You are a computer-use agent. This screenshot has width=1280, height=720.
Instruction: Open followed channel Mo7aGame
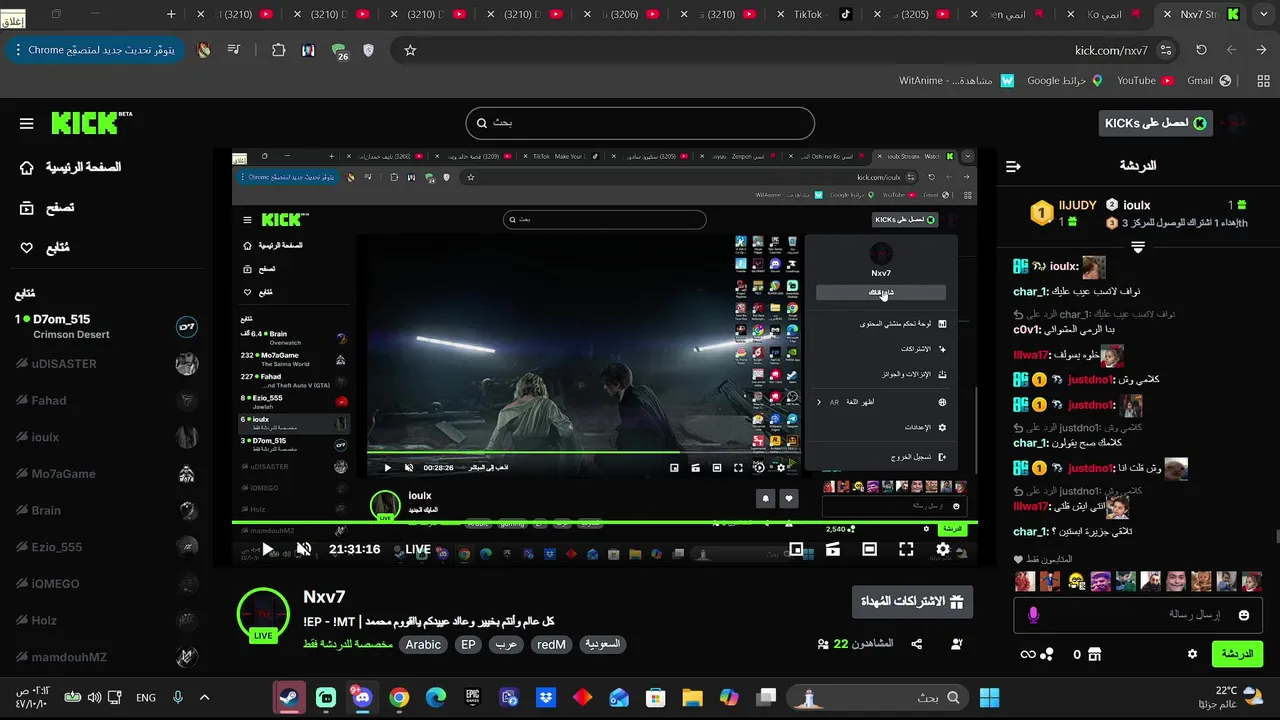click(x=106, y=473)
